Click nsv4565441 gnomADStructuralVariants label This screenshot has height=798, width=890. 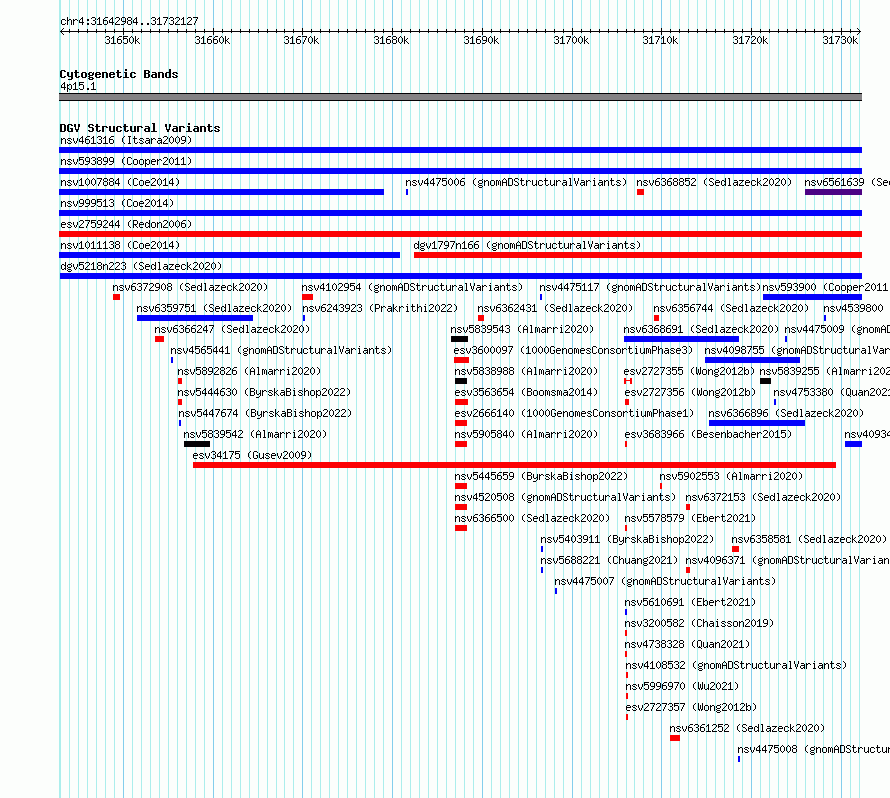pos(281,350)
